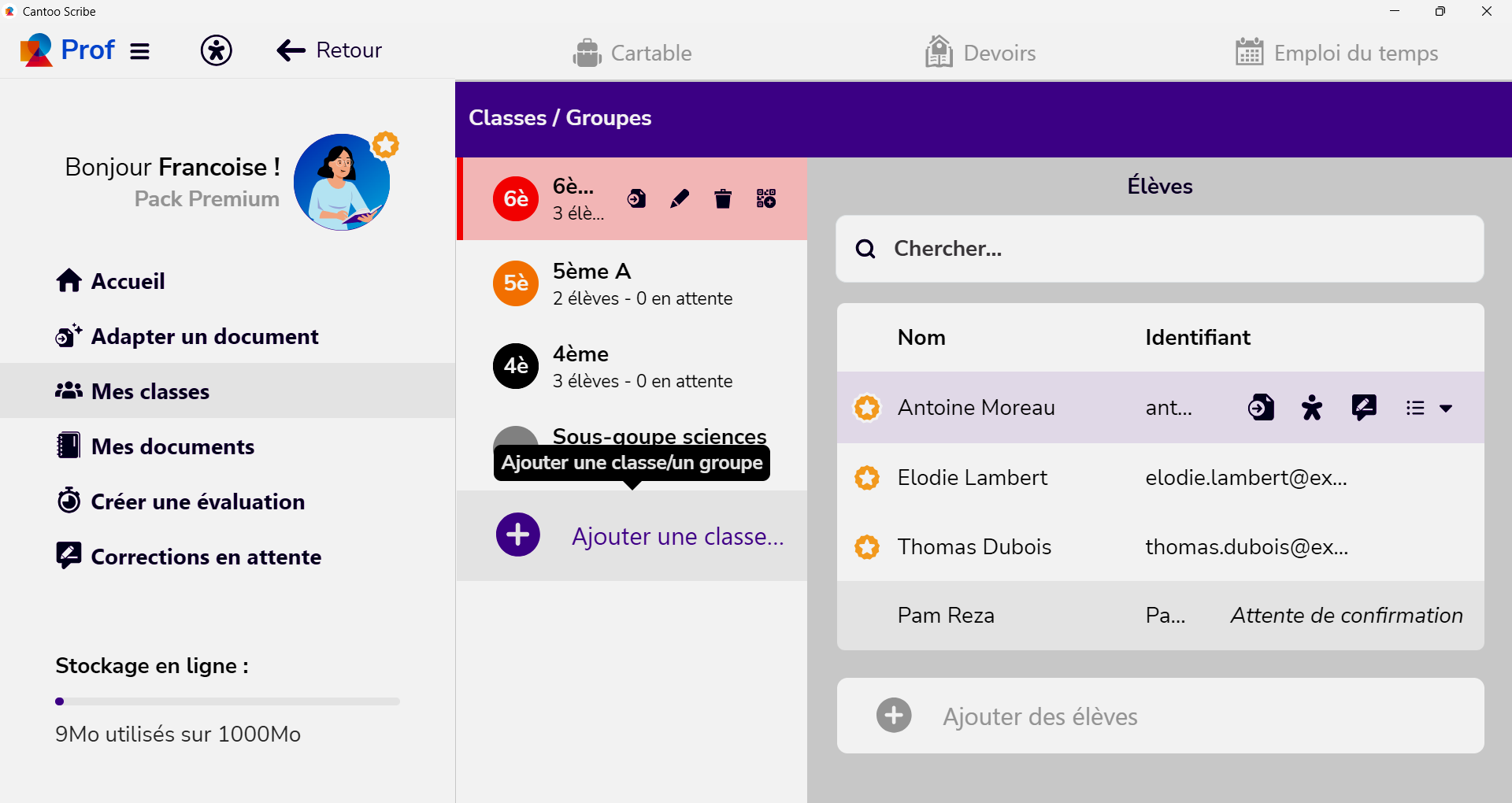Go back using the Retour button
Viewport: 1512px width, 803px height.
point(329,51)
